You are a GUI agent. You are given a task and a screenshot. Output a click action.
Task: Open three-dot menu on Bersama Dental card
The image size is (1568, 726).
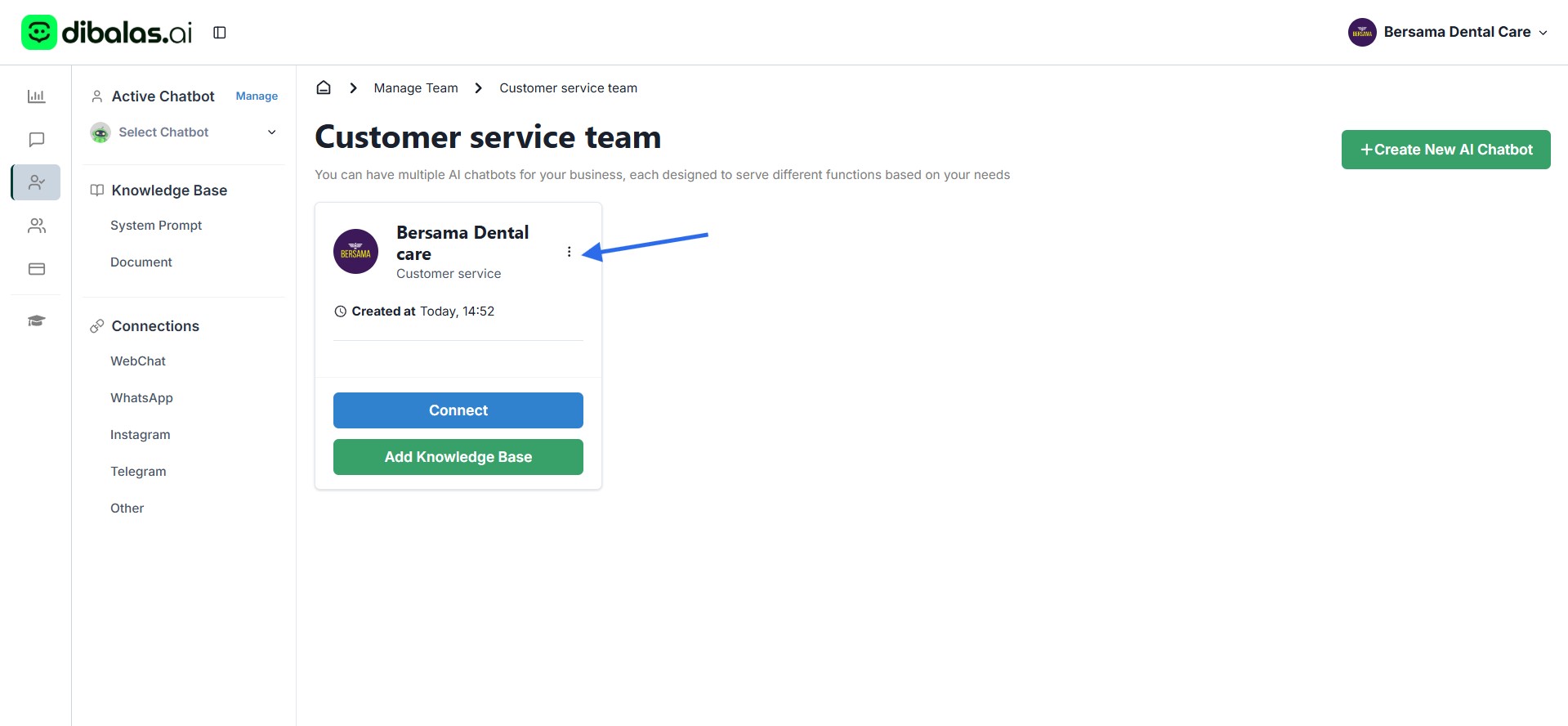[569, 252]
